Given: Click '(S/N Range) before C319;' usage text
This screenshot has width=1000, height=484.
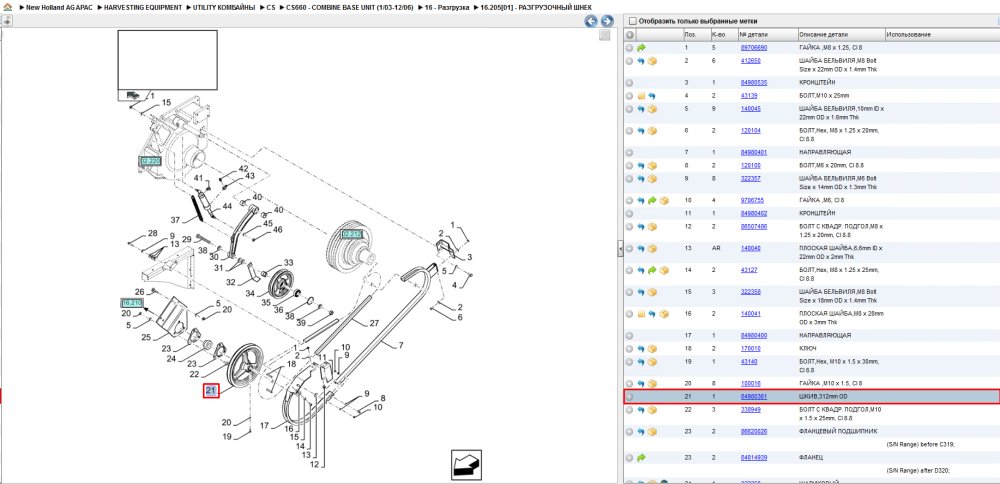Looking at the screenshot, I should (920, 444).
